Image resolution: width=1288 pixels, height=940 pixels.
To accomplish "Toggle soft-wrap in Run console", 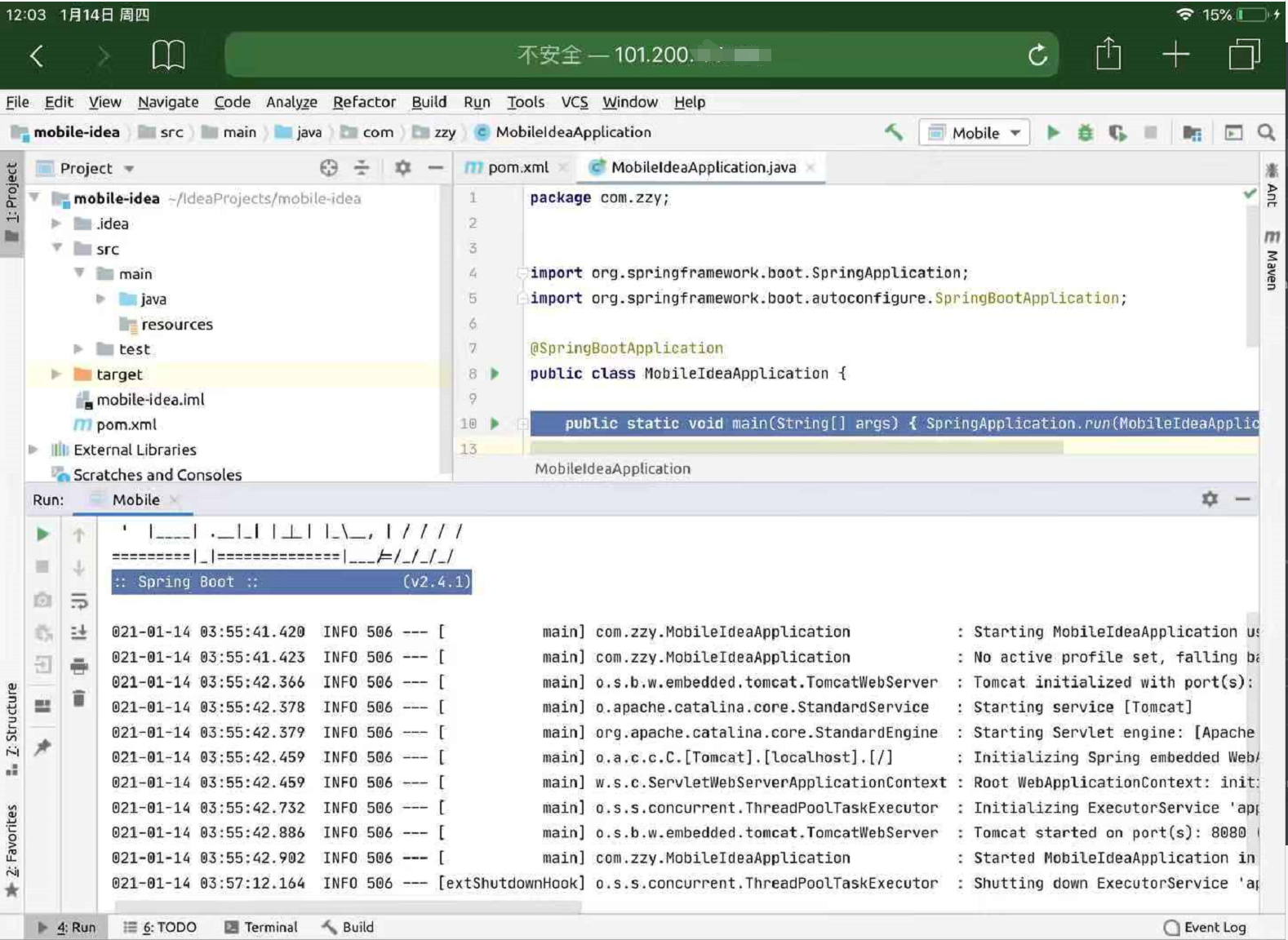I will click(x=78, y=601).
